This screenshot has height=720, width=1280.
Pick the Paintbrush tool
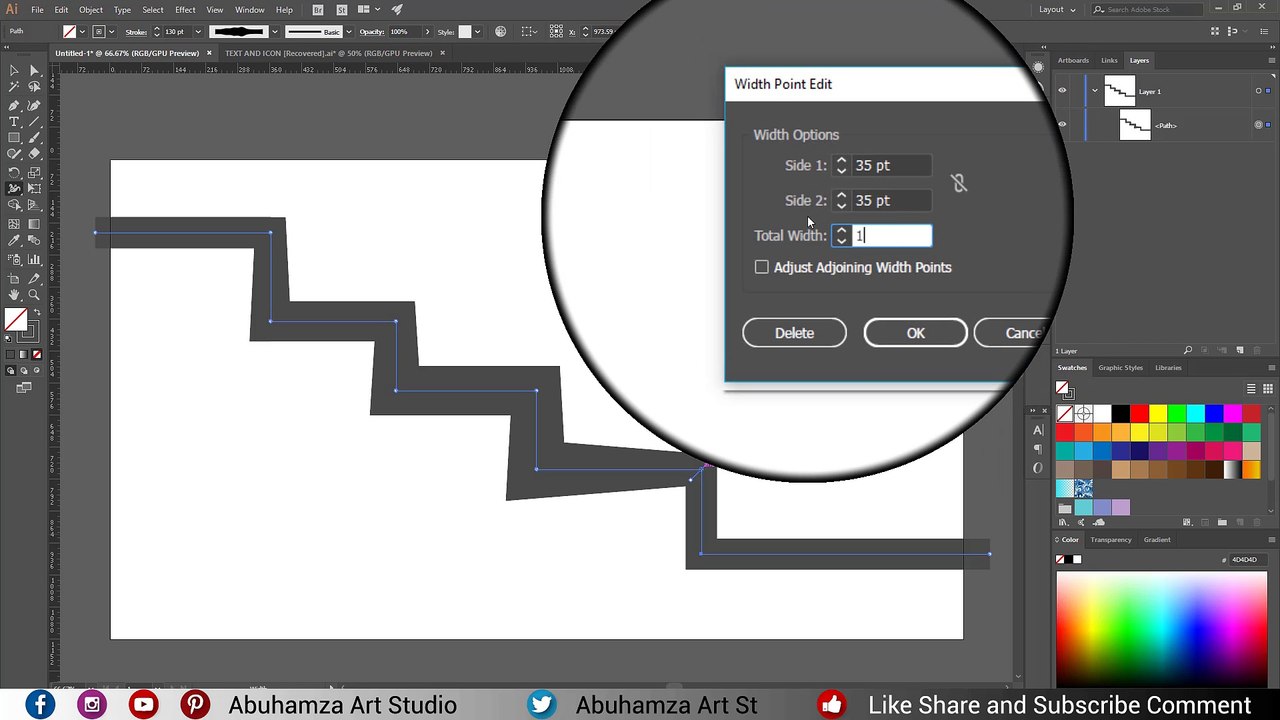click(34, 138)
